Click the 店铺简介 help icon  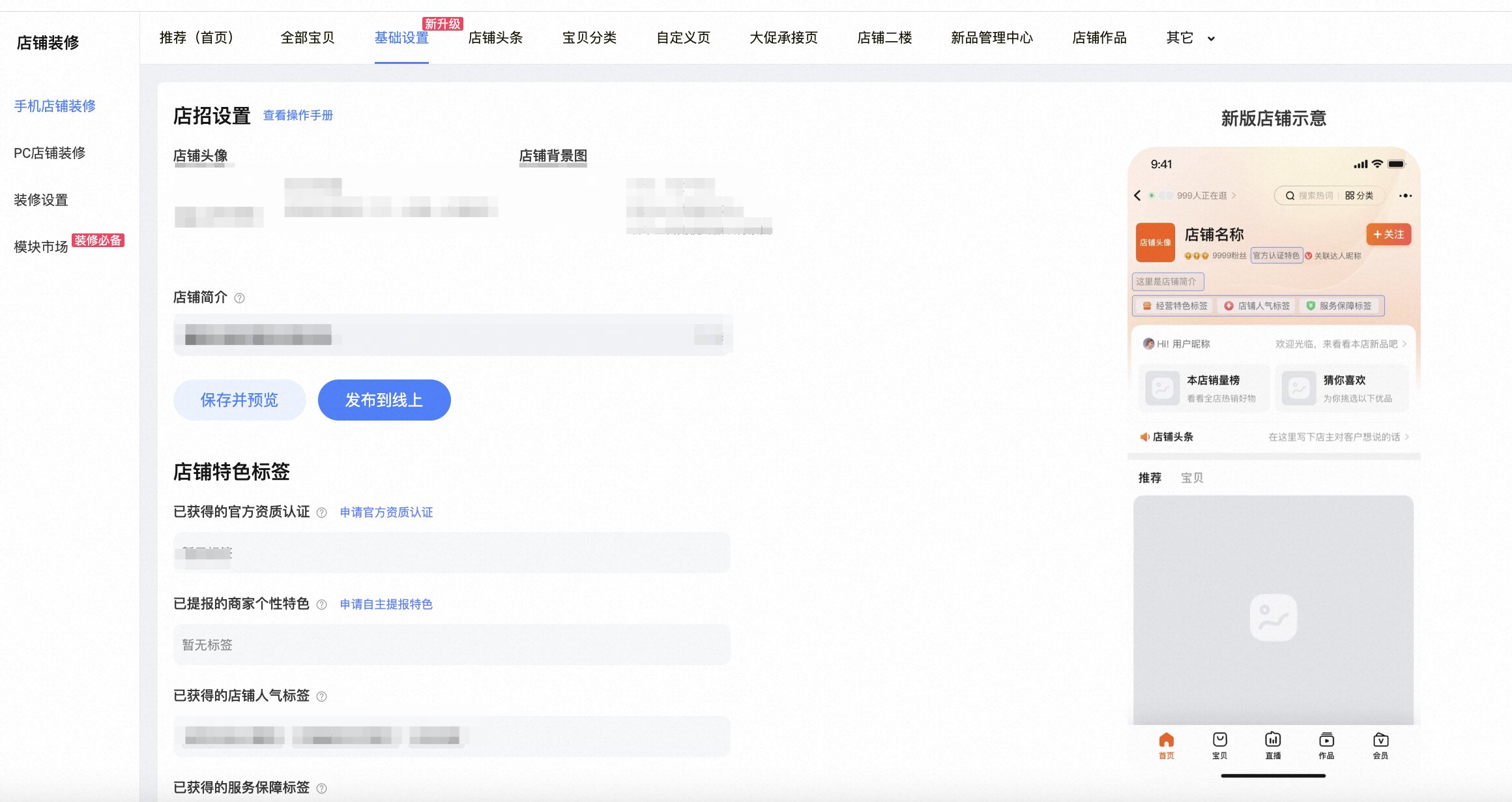239,298
